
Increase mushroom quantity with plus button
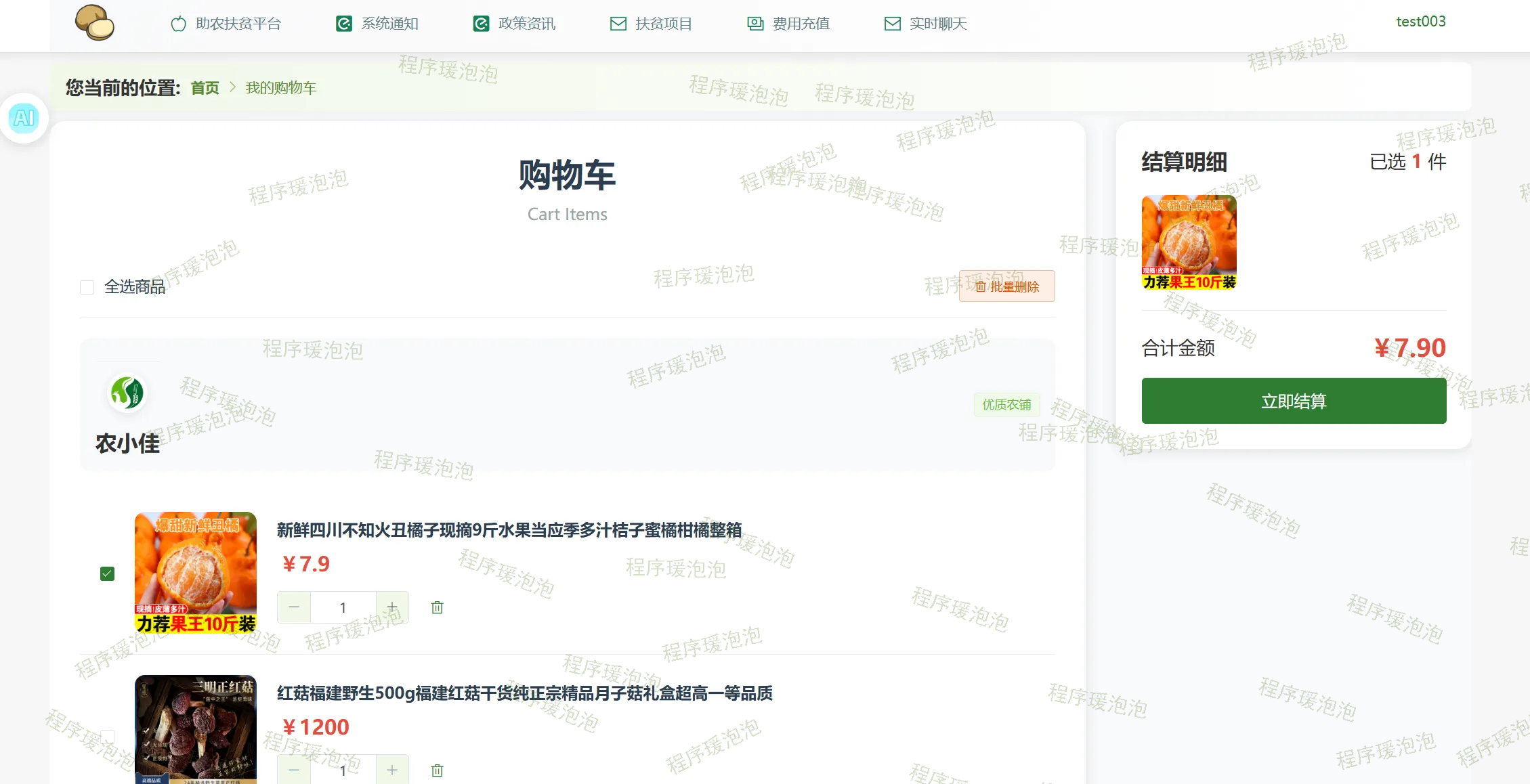[x=392, y=770]
